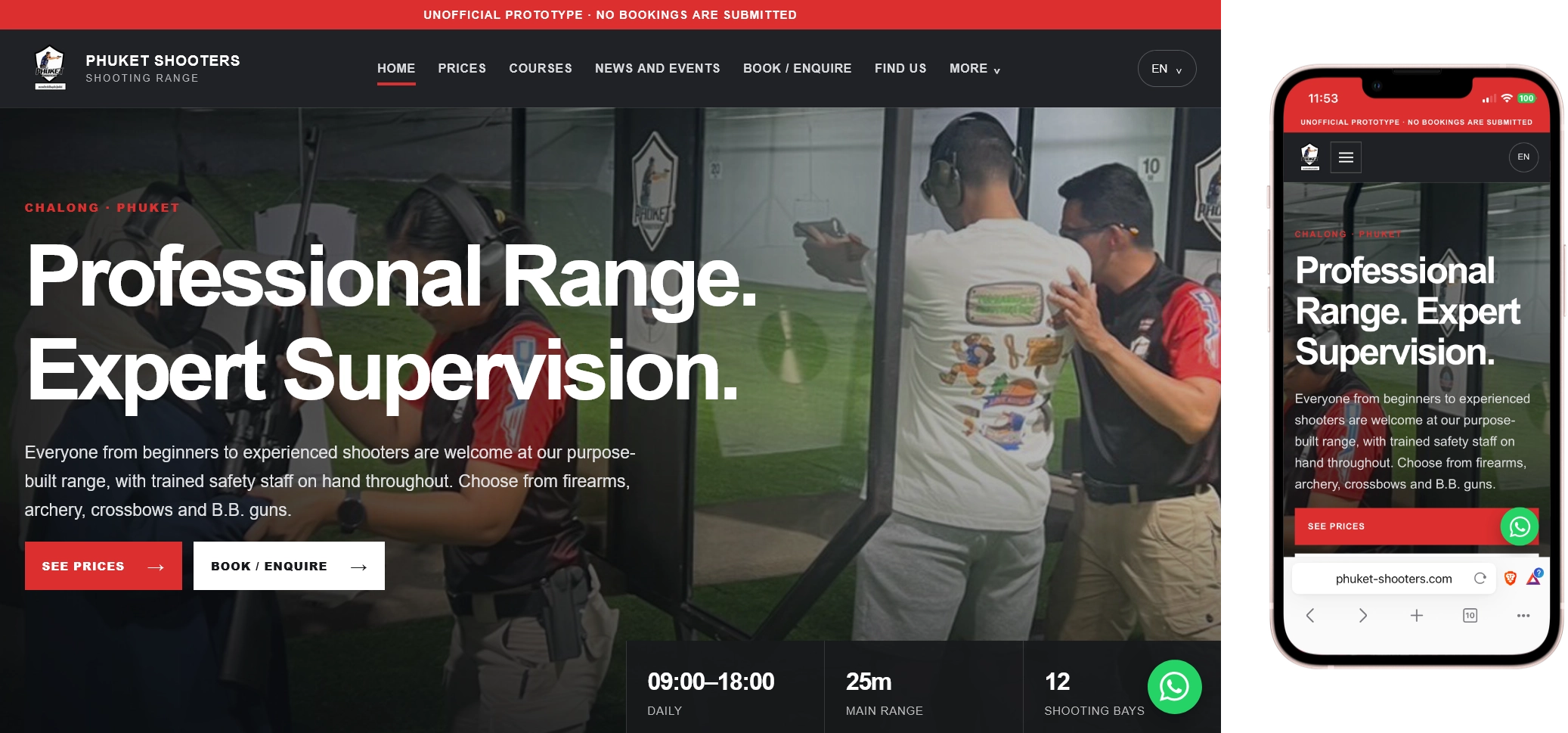Open BOOK / ENQUIRE in the navigation bar
This screenshot has width=1568, height=733.
798,69
